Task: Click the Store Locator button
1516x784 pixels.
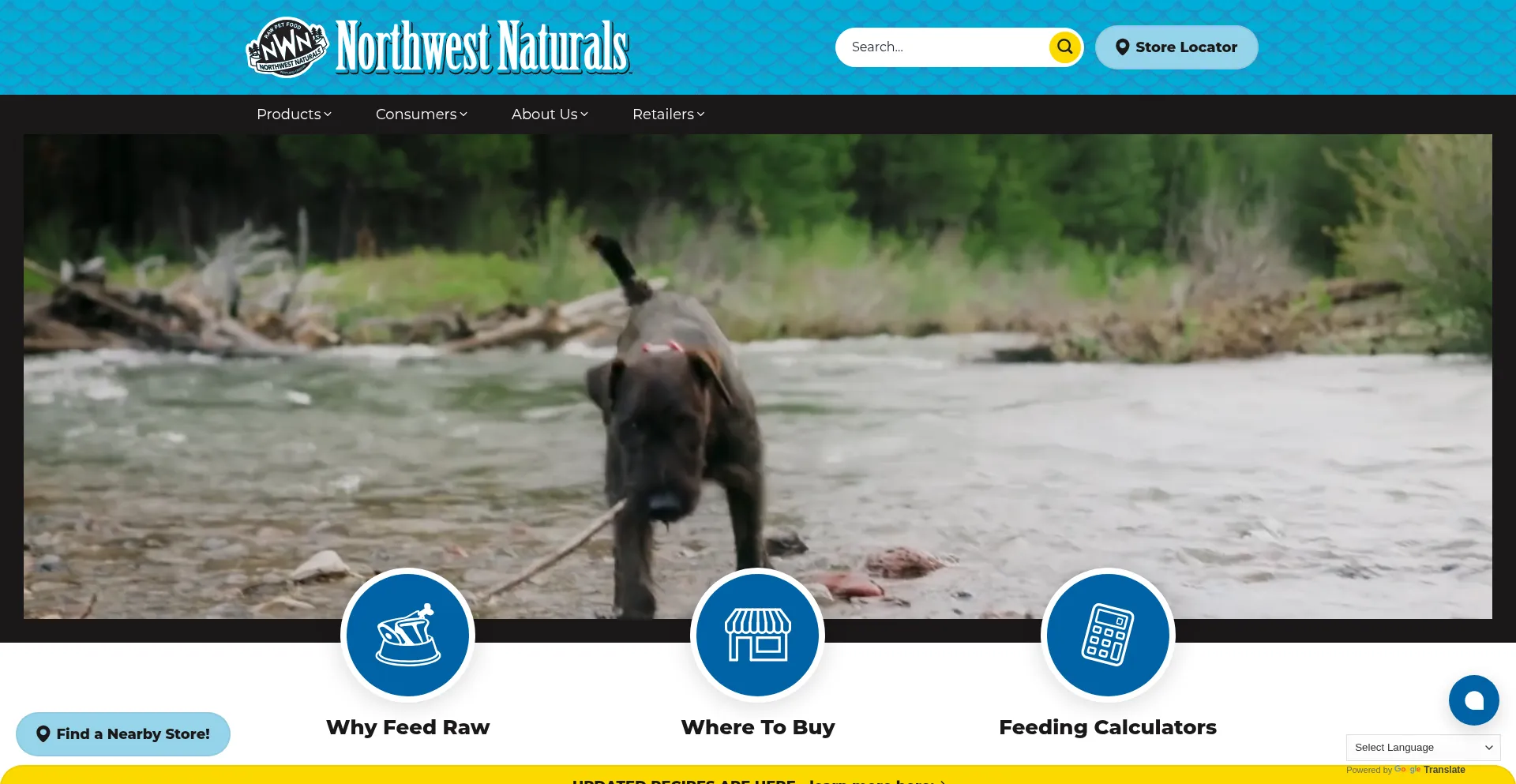Action: [1176, 47]
